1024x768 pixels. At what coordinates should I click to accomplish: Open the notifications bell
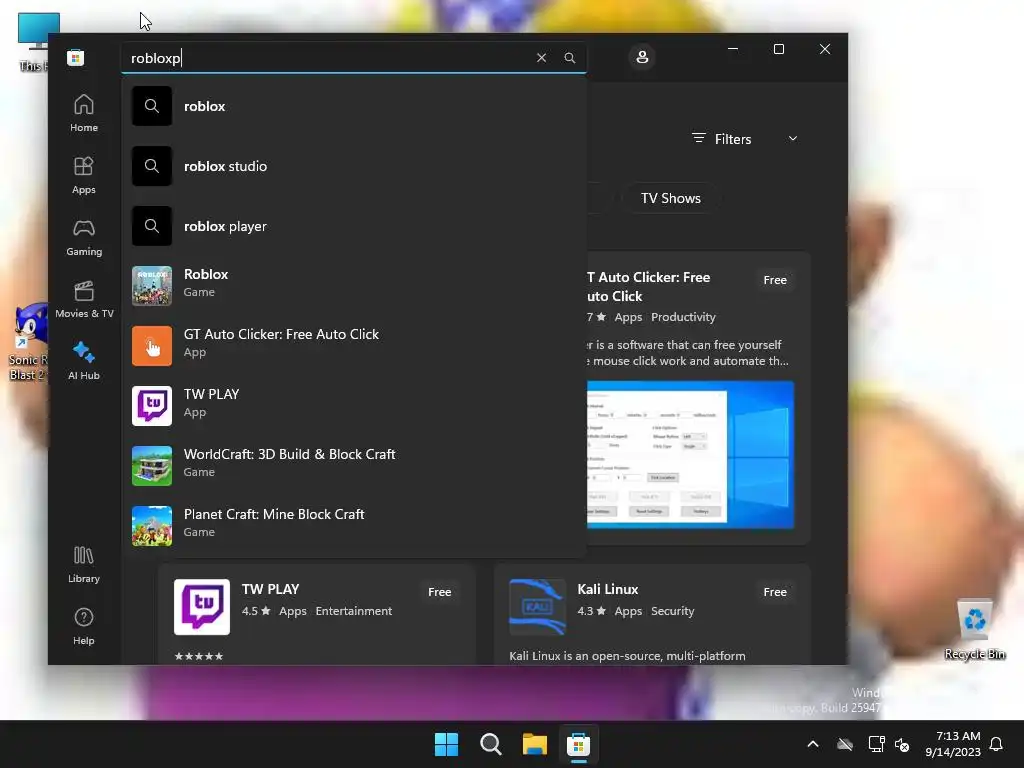[x=996, y=744]
